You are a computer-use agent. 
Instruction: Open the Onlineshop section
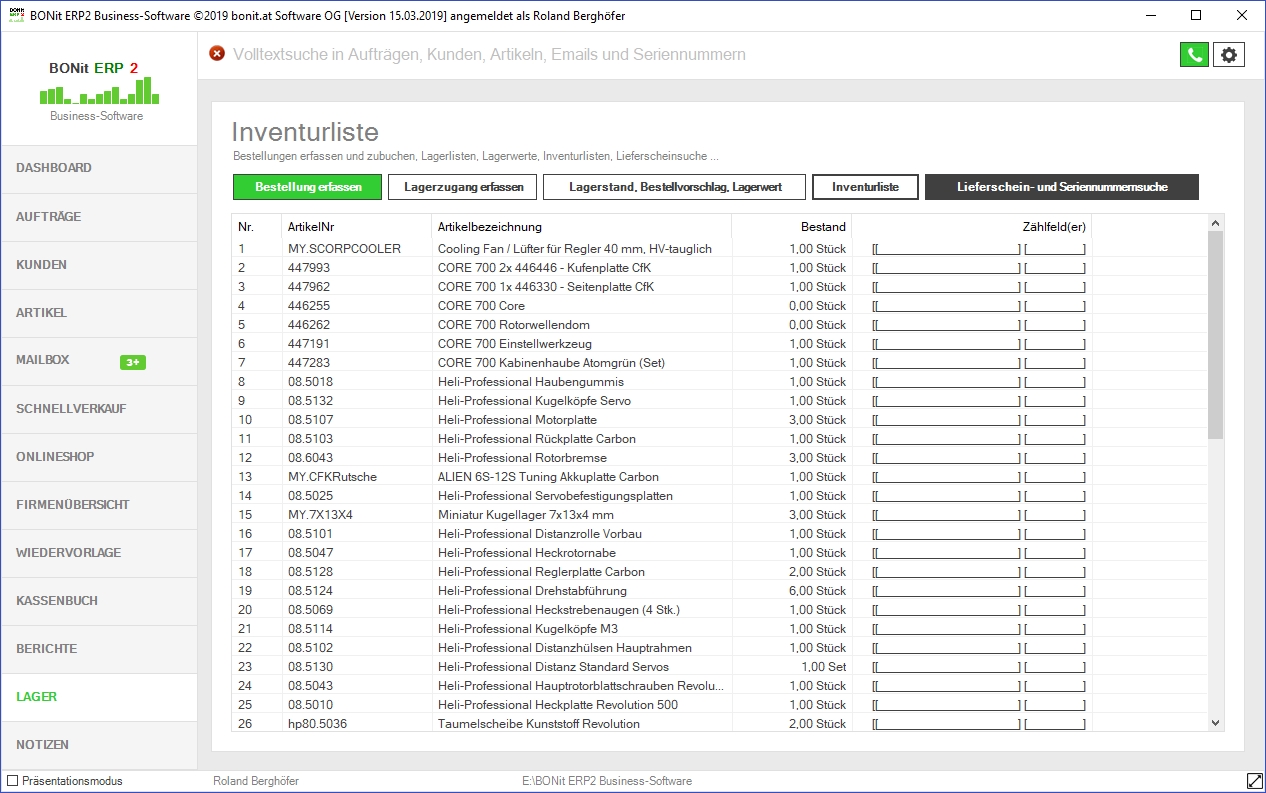click(x=98, y=457)
